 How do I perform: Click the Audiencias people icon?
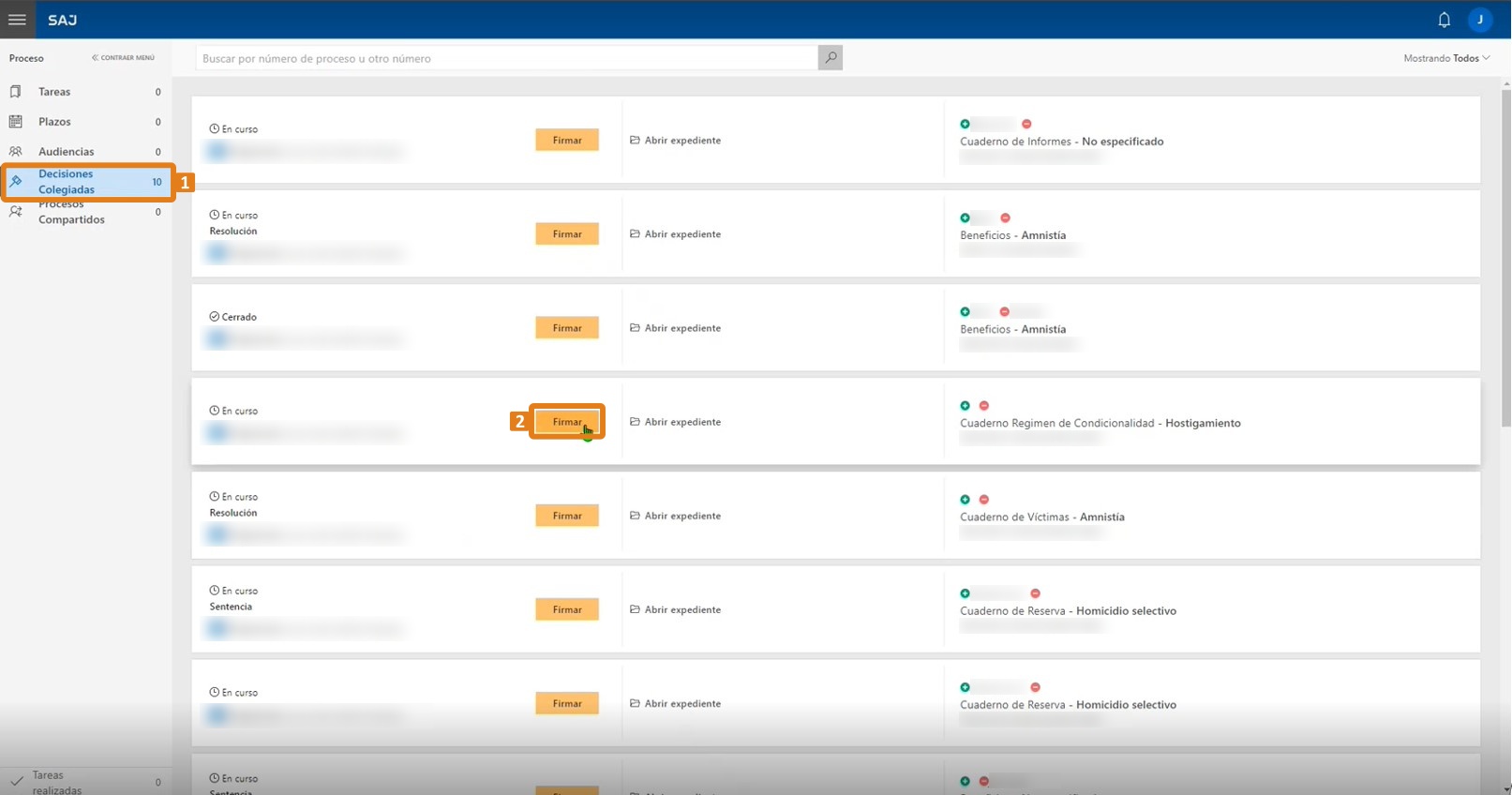pos(16,151)
